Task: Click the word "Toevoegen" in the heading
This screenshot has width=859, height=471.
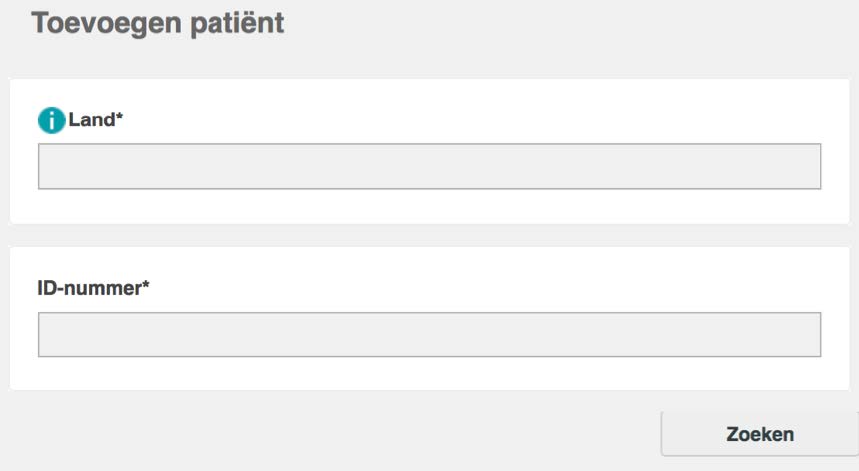Action: (106, 24)
